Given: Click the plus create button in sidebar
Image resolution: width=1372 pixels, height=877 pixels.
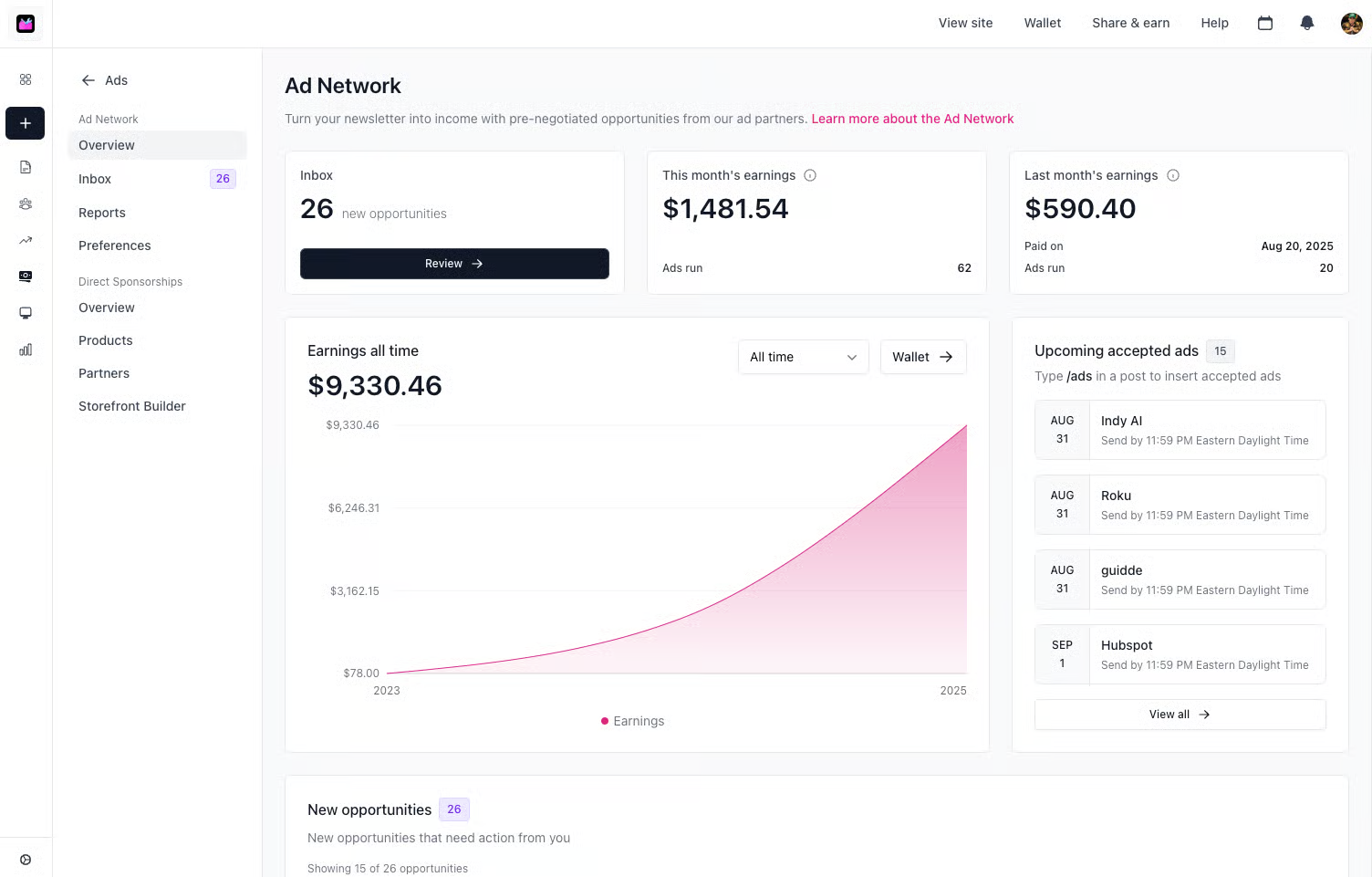Looking at the screenshot, I should [26, 123].
